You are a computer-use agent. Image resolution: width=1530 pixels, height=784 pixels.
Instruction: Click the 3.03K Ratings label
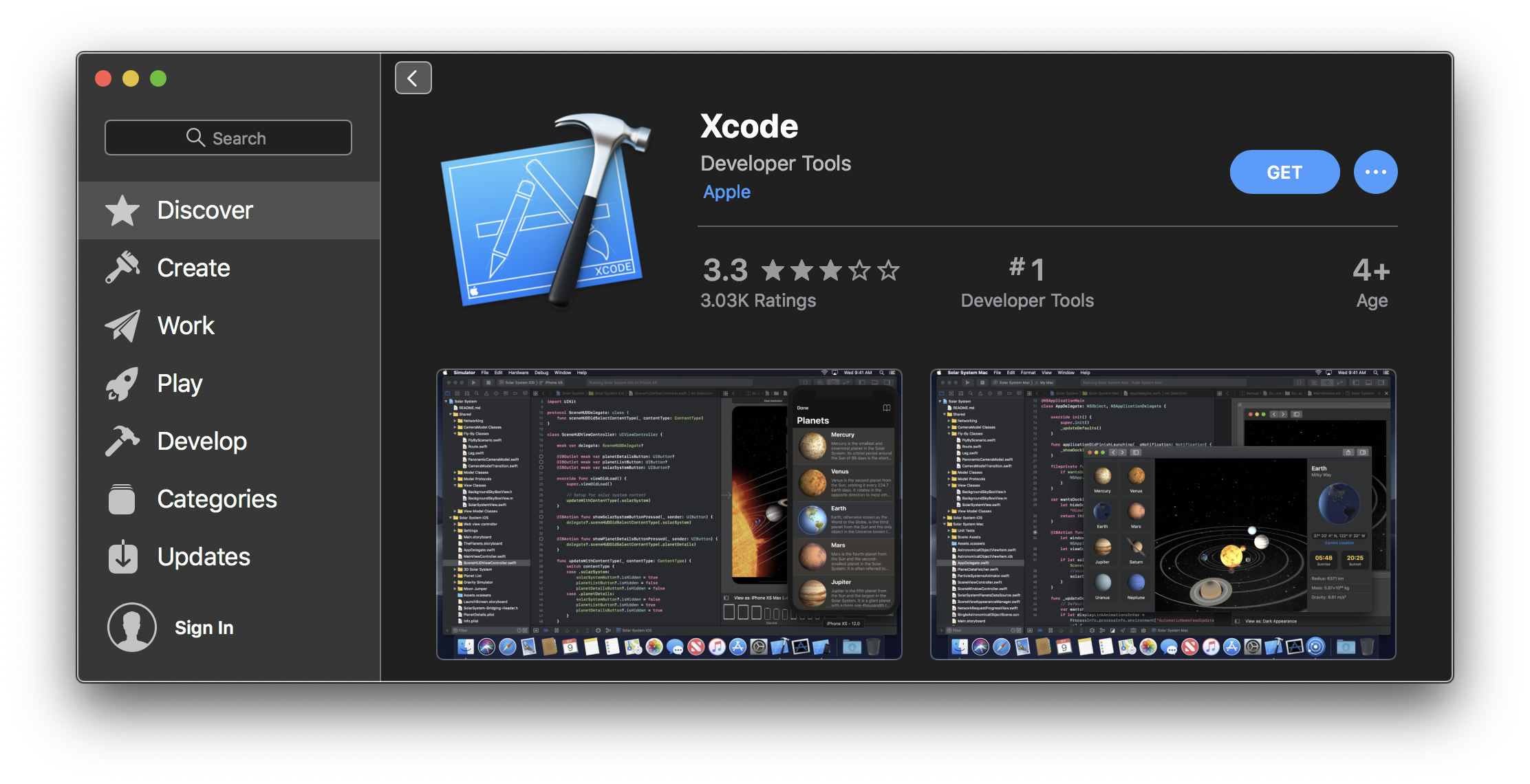[757, 300]
